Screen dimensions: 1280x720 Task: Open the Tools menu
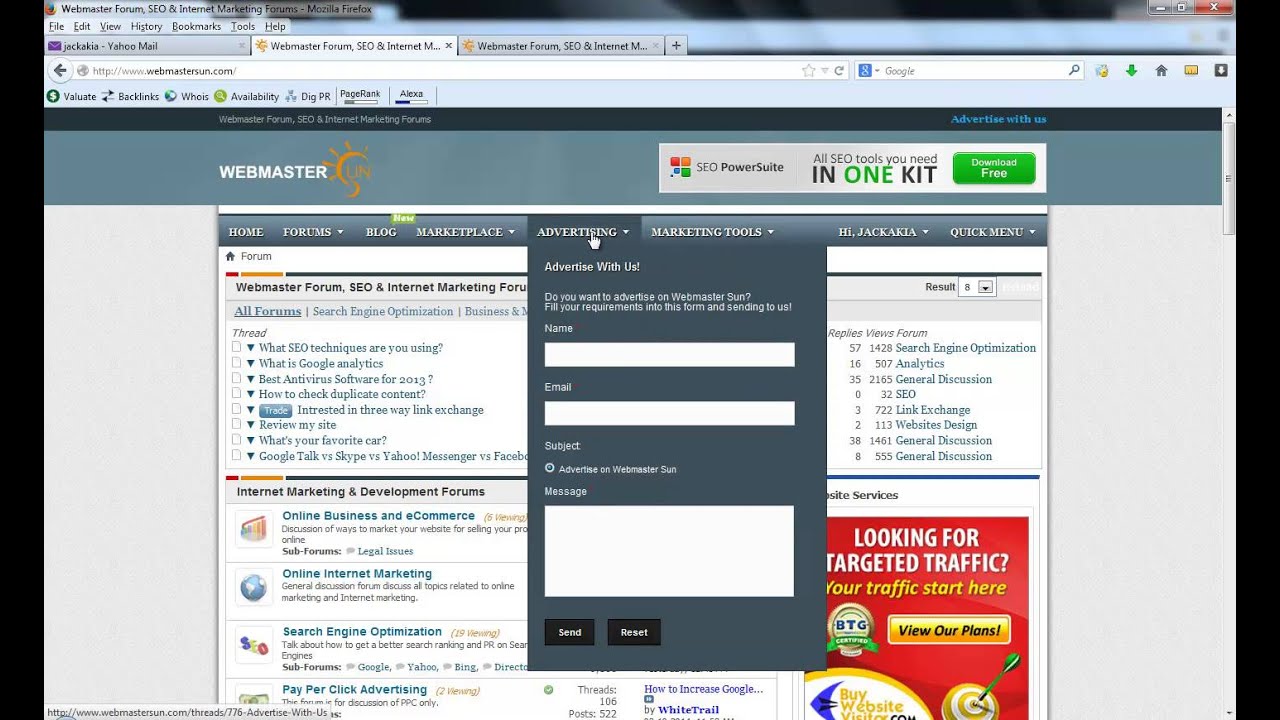(x=242, y=26)
